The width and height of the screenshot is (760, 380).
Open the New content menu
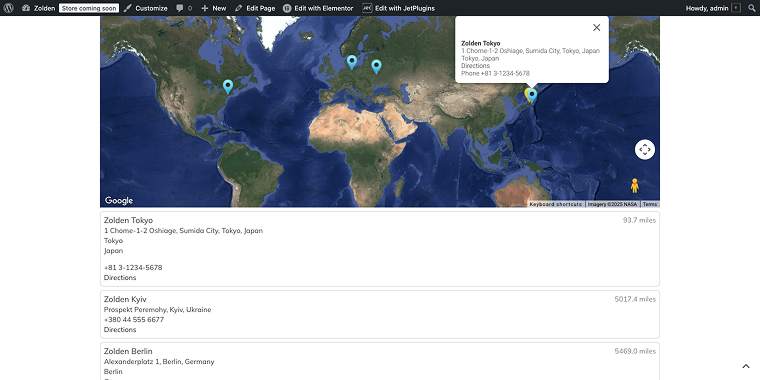(x=213, y=8)
